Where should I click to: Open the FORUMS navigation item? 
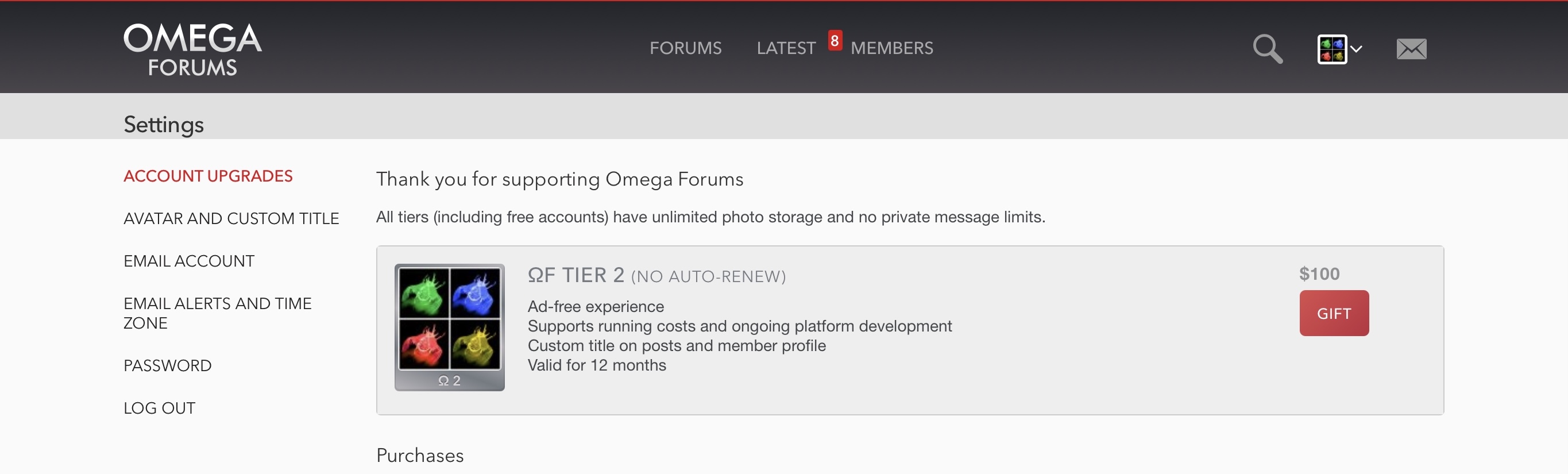click(x=685, y=48)
